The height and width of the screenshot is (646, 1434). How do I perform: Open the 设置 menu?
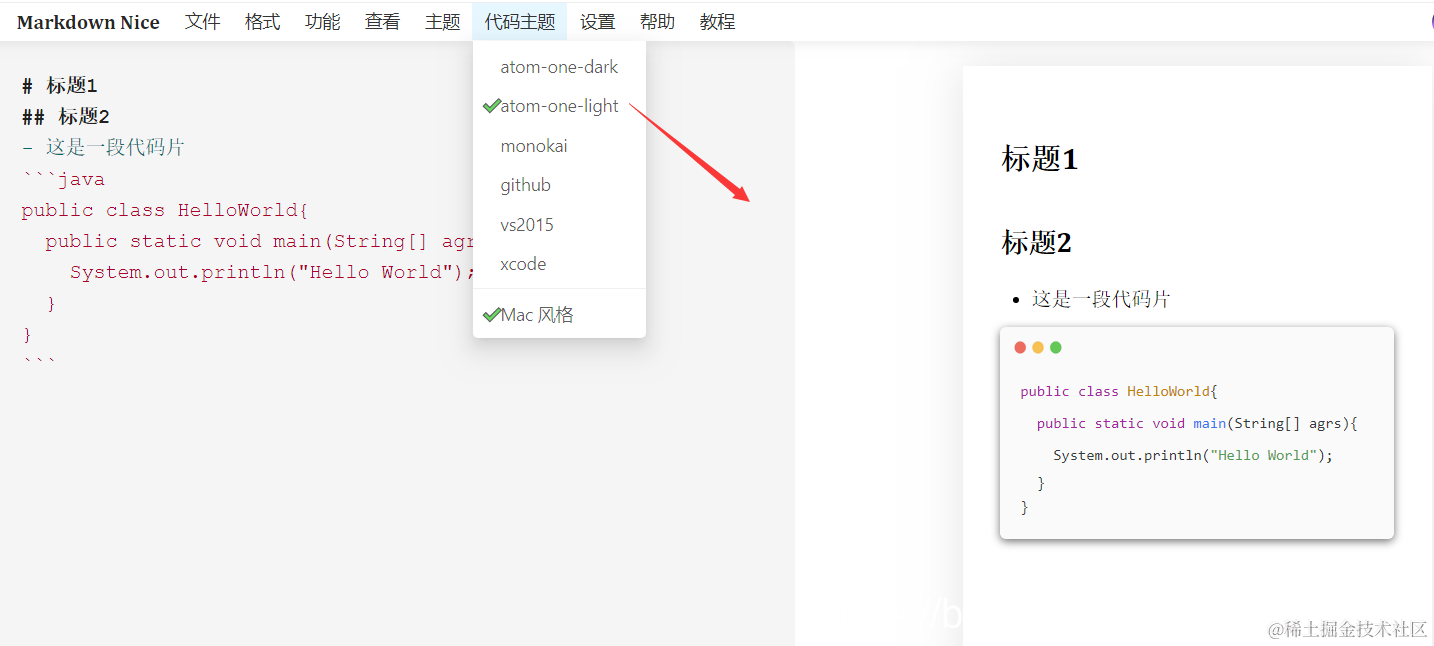pos(597,21)
